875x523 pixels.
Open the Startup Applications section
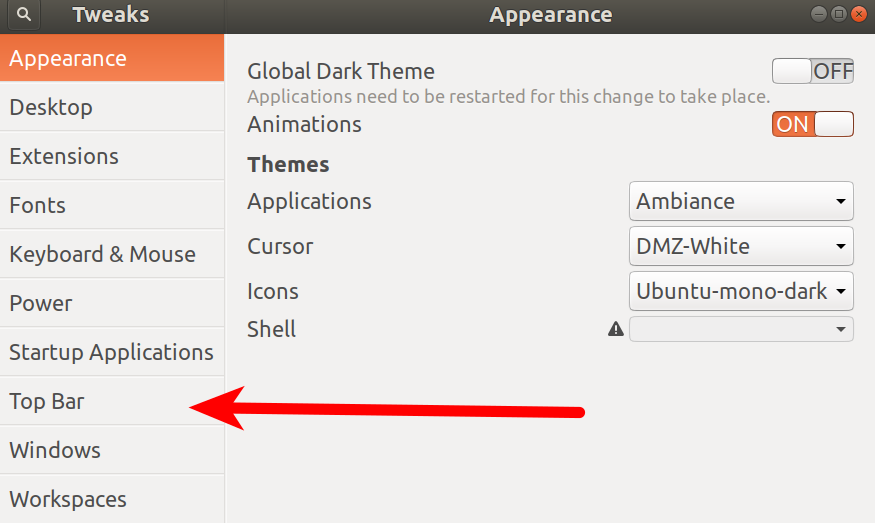tap(112, 352)
